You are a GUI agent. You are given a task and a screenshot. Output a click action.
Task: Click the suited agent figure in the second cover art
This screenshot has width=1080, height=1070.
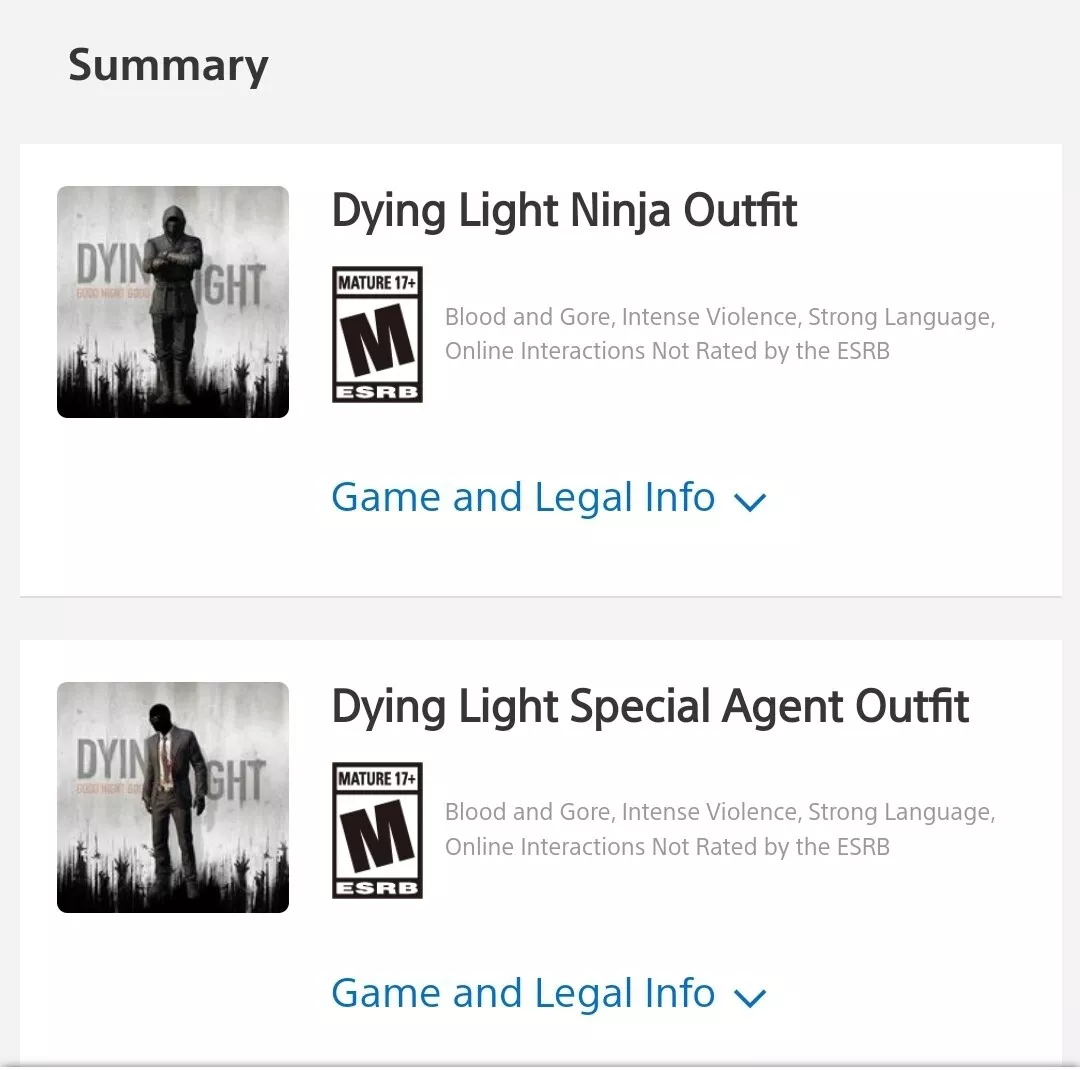click(174, 799)
